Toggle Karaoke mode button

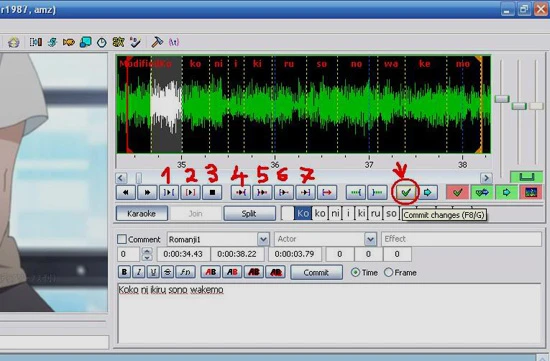click(x=142, y=213)
